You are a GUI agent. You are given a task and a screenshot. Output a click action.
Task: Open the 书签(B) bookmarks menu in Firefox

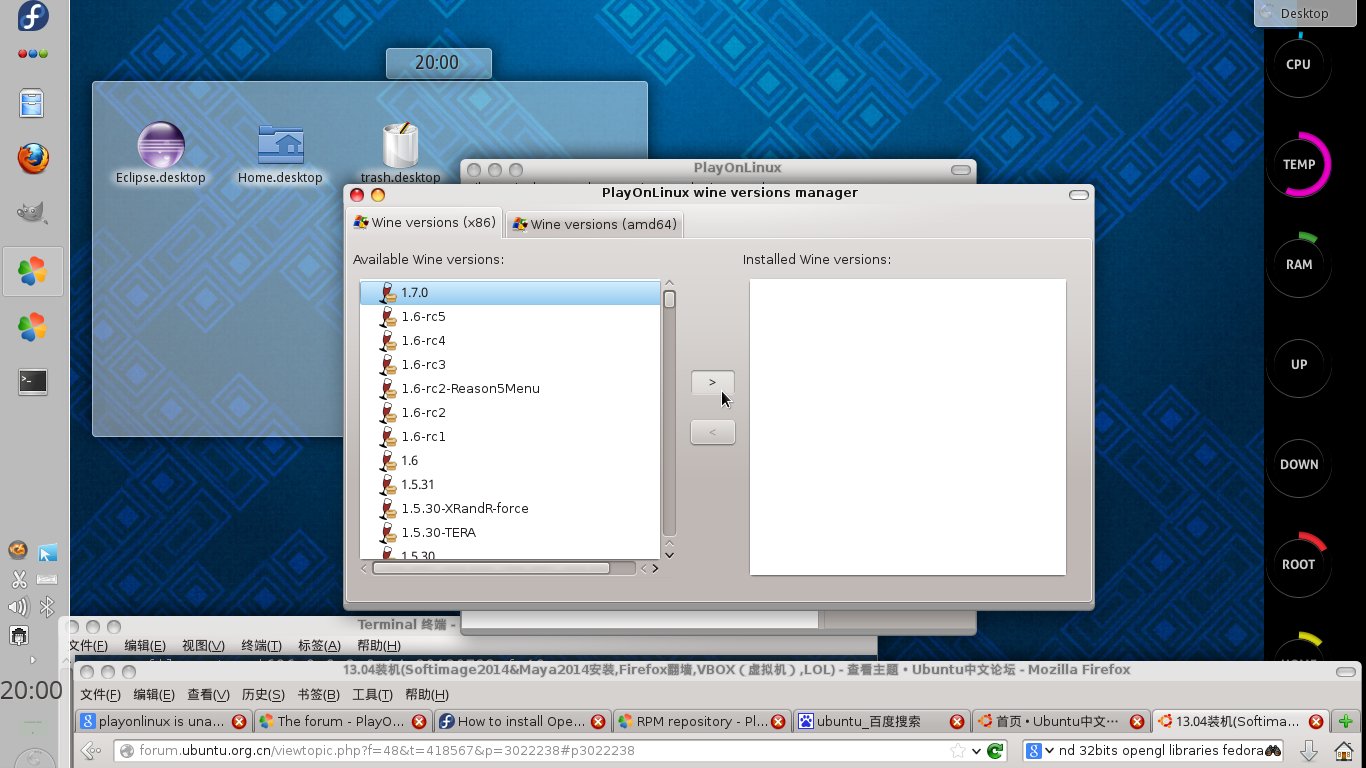pos(318,695)
